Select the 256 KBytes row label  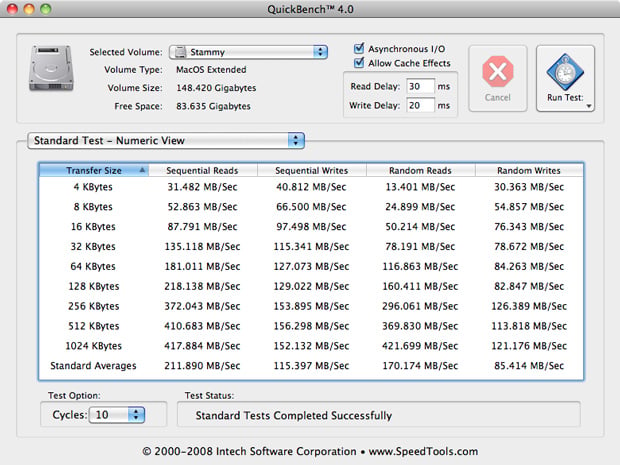click(x=94, y=306)
